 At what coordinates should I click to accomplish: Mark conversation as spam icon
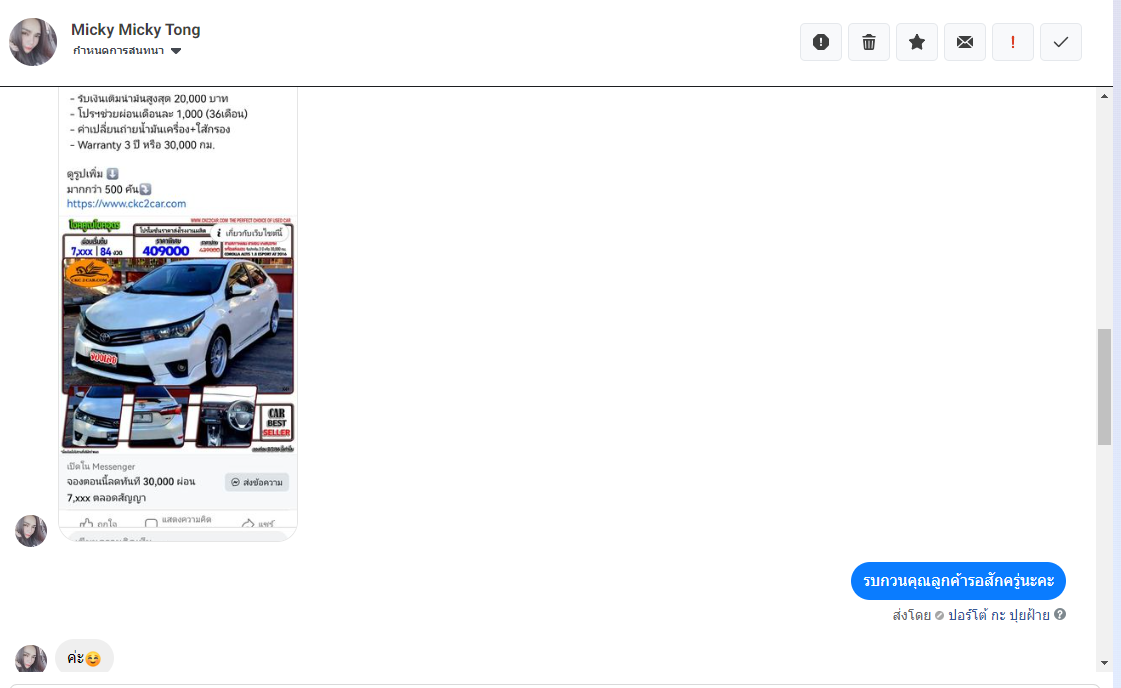pos(821,42)
